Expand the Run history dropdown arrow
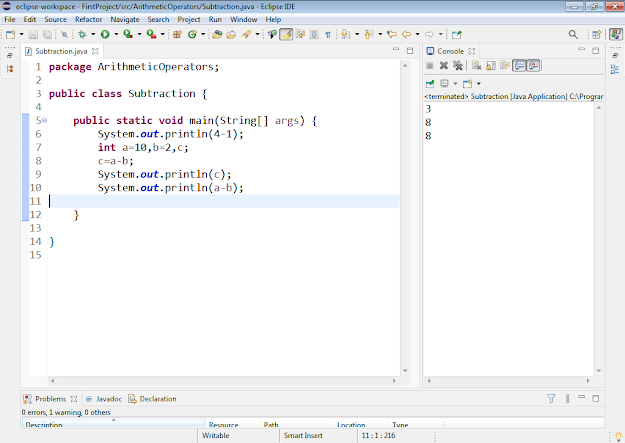The height and width of the screenshot is (443, 625). 116,35
